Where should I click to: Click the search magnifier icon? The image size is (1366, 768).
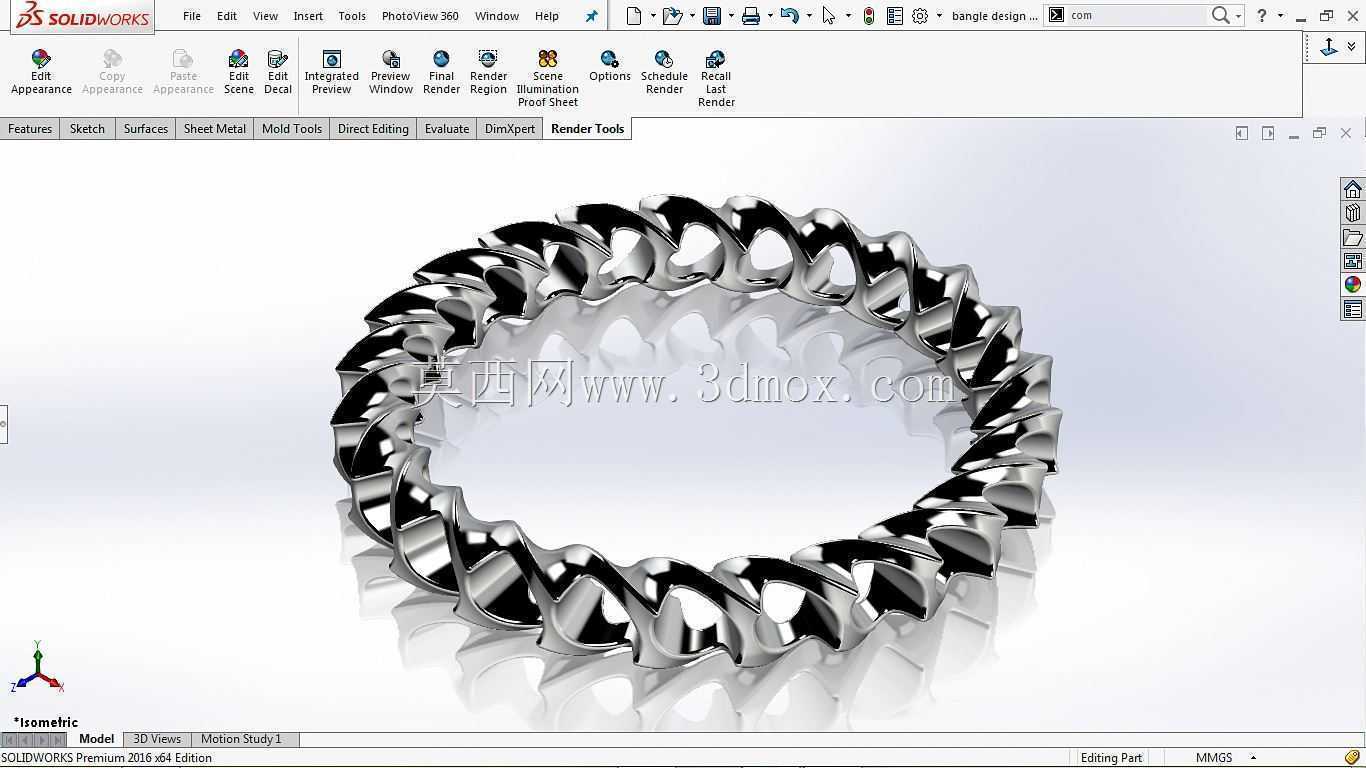pos(1220,15)
